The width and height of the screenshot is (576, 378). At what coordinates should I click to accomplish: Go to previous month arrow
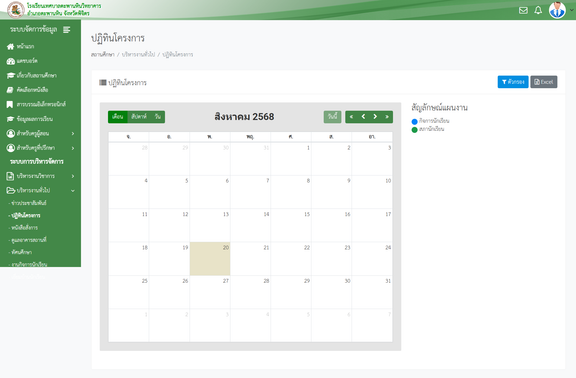coord(363,117)
